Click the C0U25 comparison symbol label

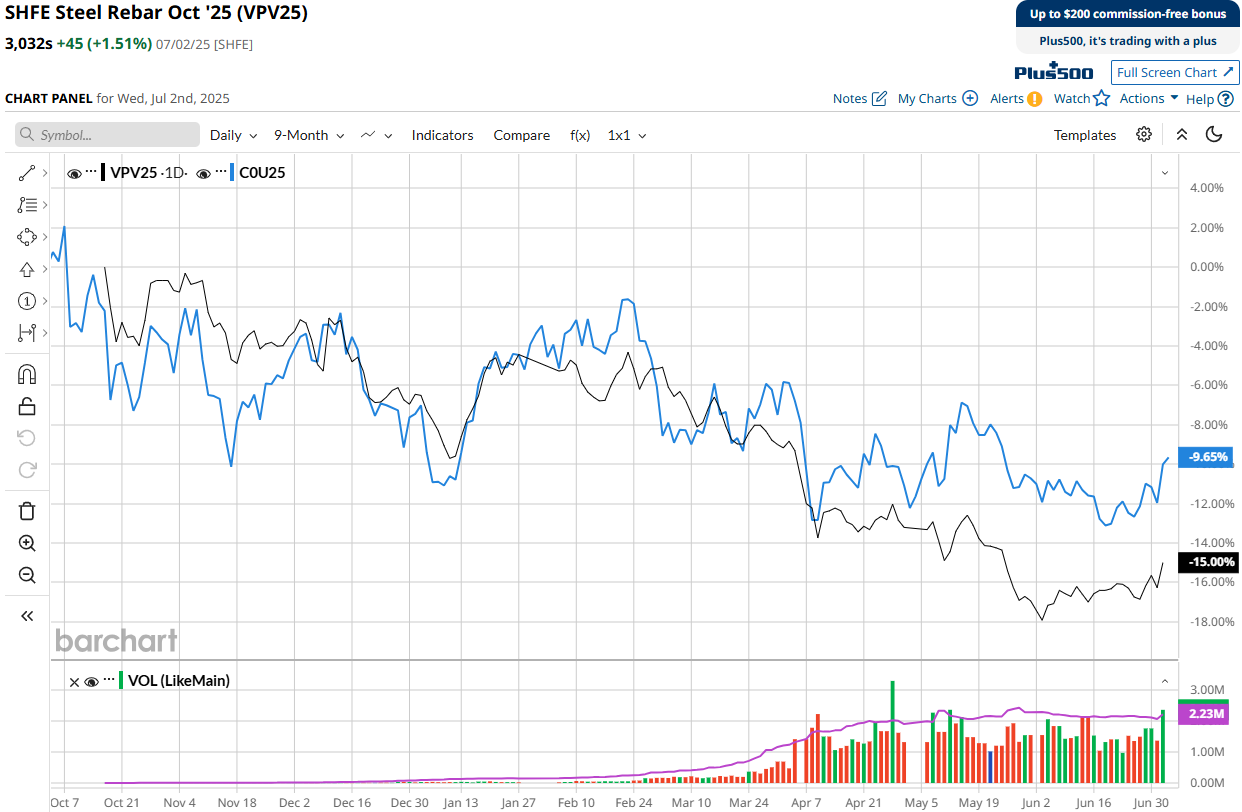pyautogui.click(x=262, y=172)
